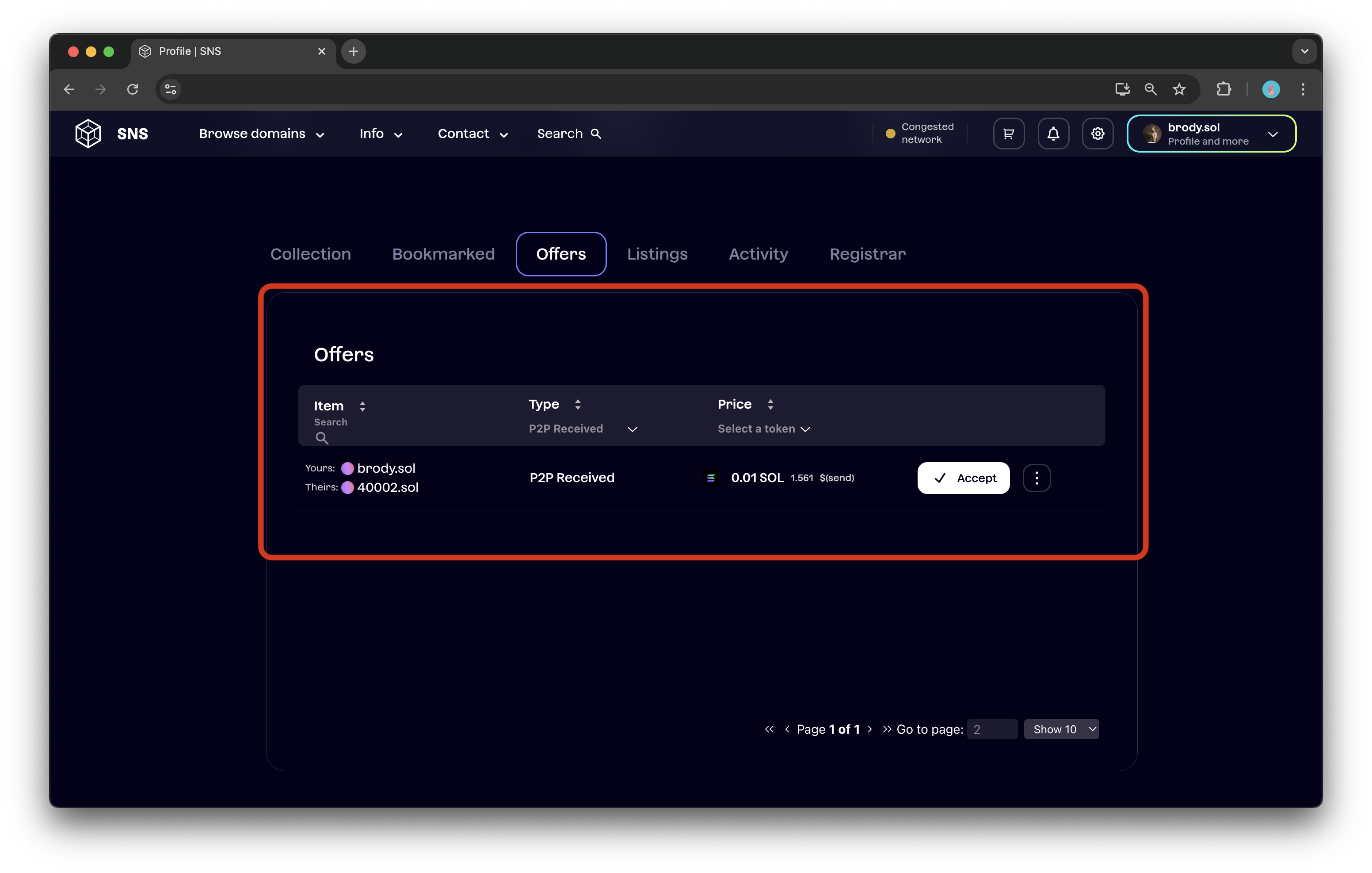This screenshot has width=1372, height=873.
Task: Click the Item search magnifier icon
Action: (322, 438)
